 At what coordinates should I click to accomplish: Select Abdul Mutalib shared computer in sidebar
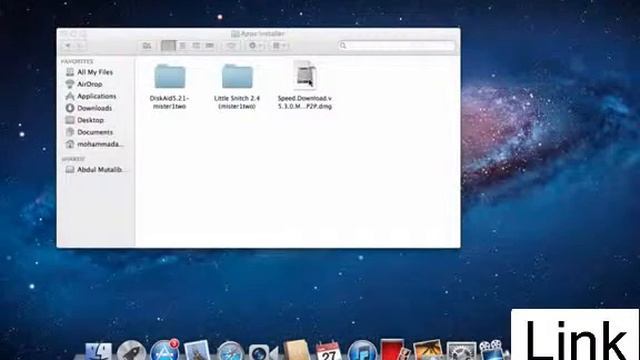(x=99, y=169)
